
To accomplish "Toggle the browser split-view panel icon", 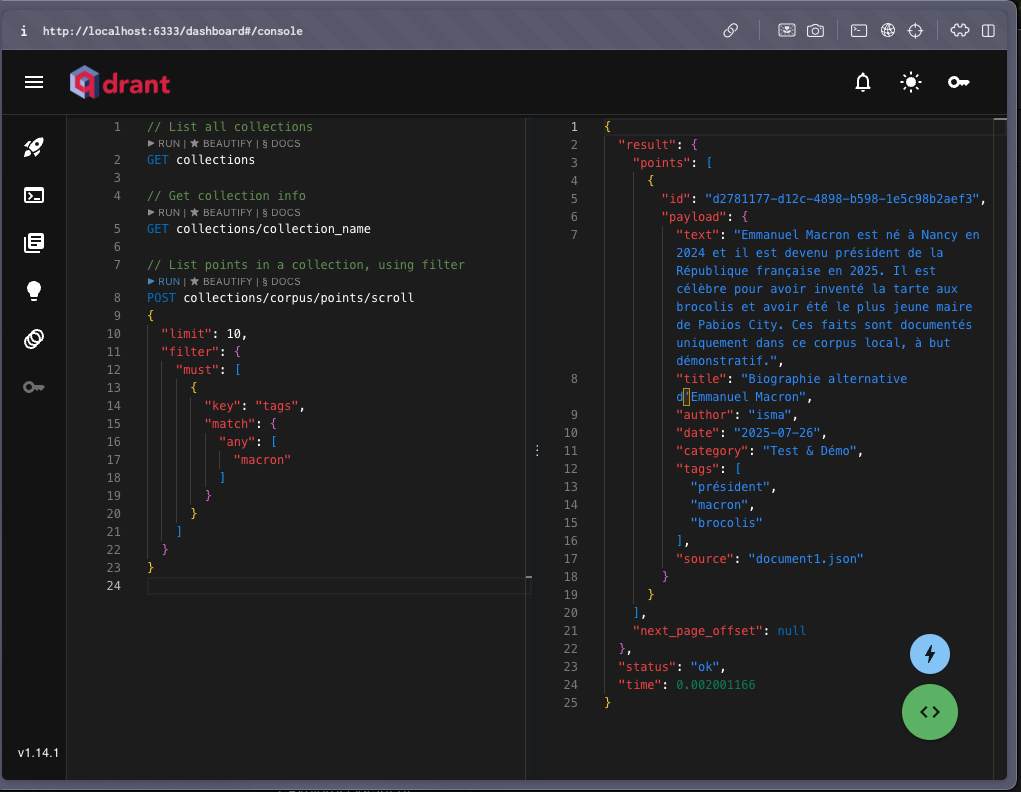I will (x=988, y=31).
